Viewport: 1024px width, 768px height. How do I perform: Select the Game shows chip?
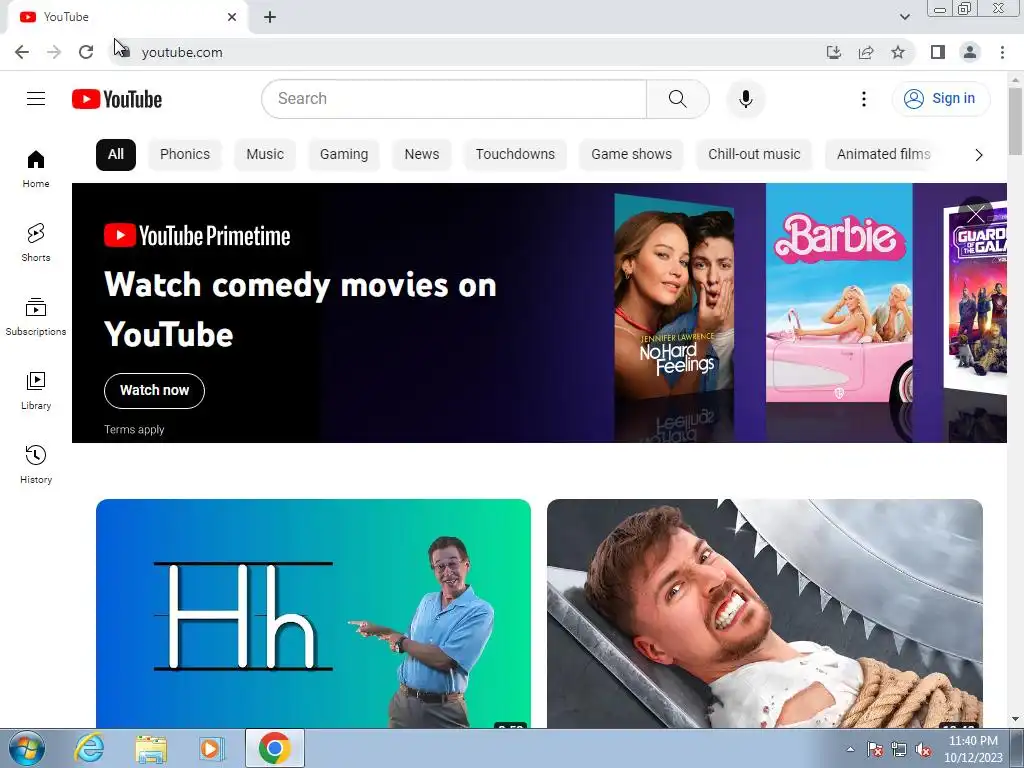click(632, 155)
